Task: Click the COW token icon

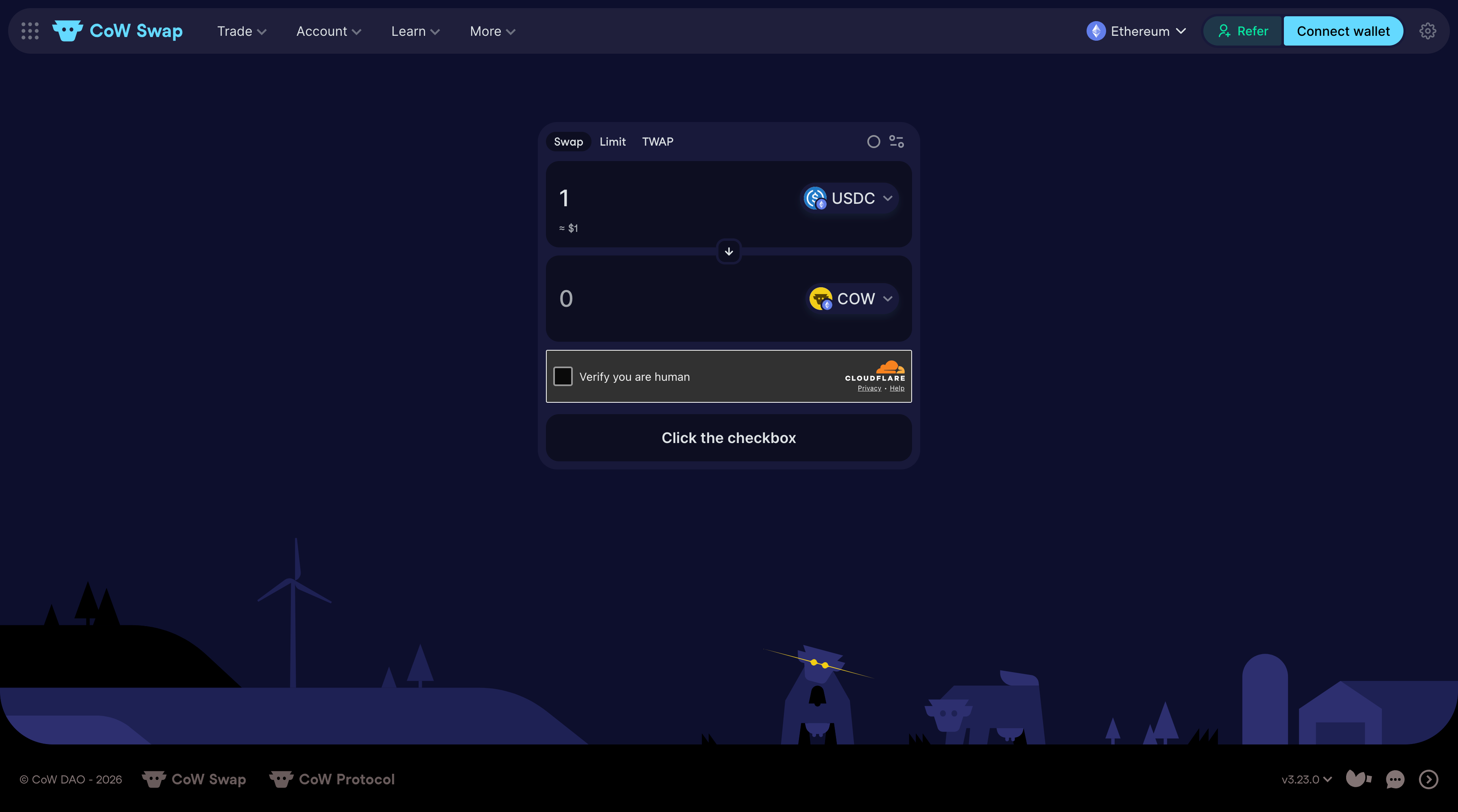Action: point(821,298)
